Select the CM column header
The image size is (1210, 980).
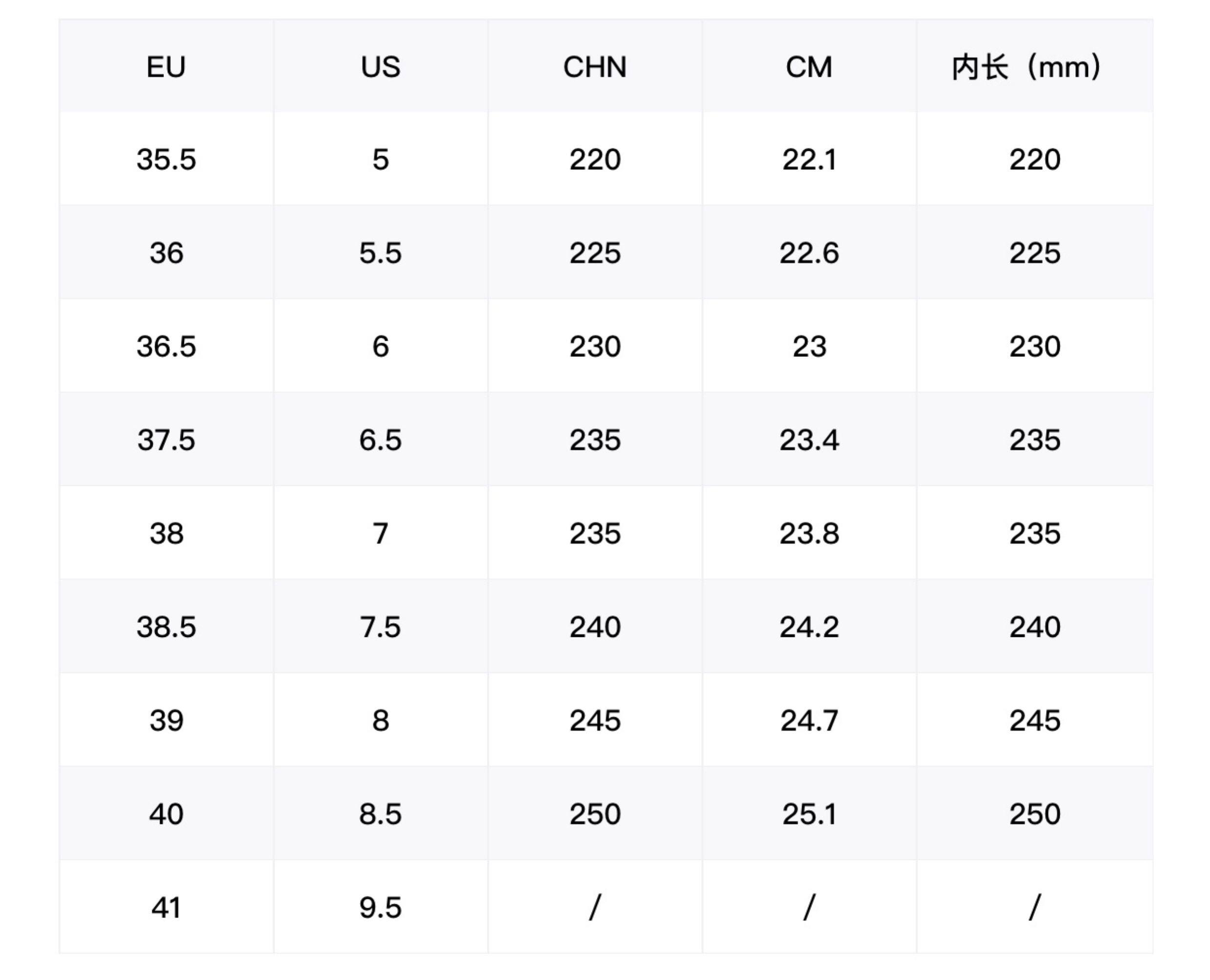809,67
